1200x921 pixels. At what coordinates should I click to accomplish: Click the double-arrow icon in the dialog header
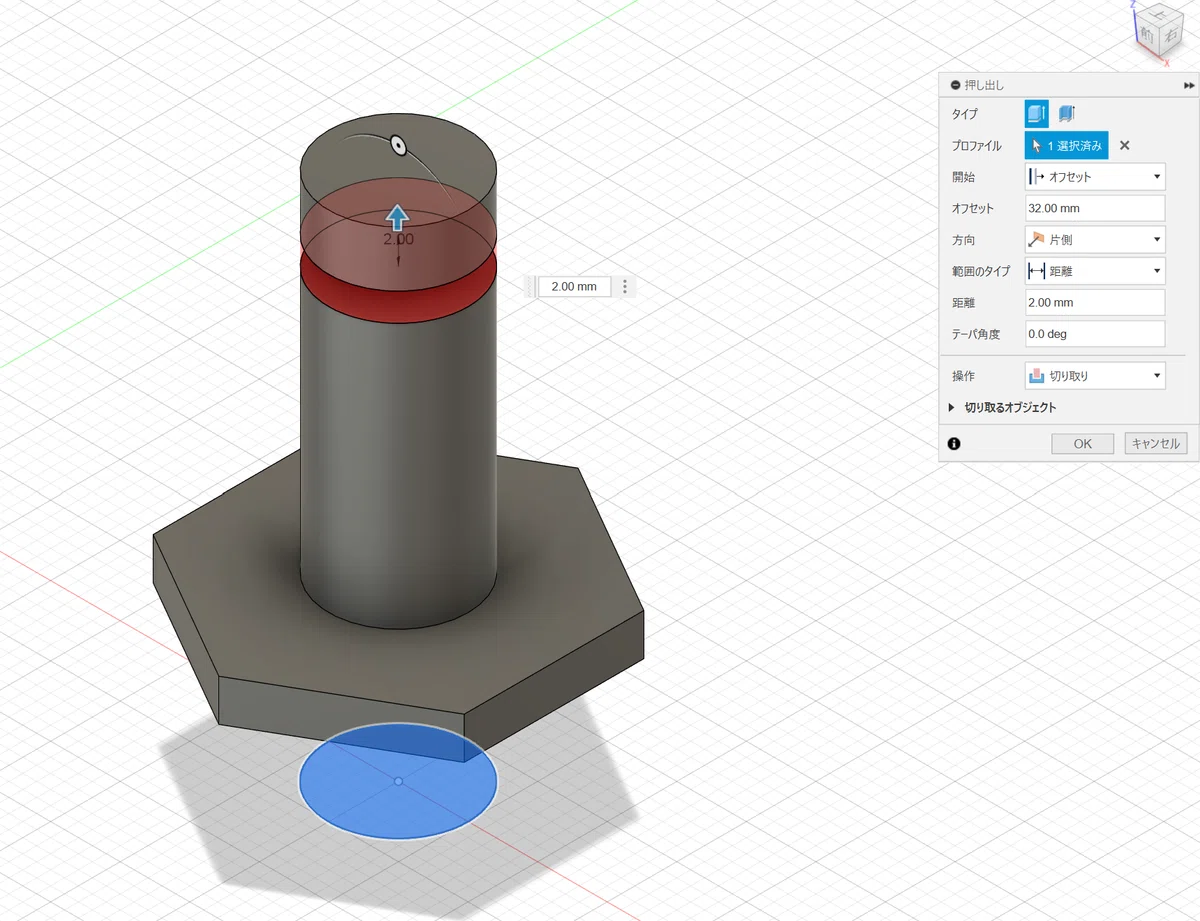pos(1189,86)
